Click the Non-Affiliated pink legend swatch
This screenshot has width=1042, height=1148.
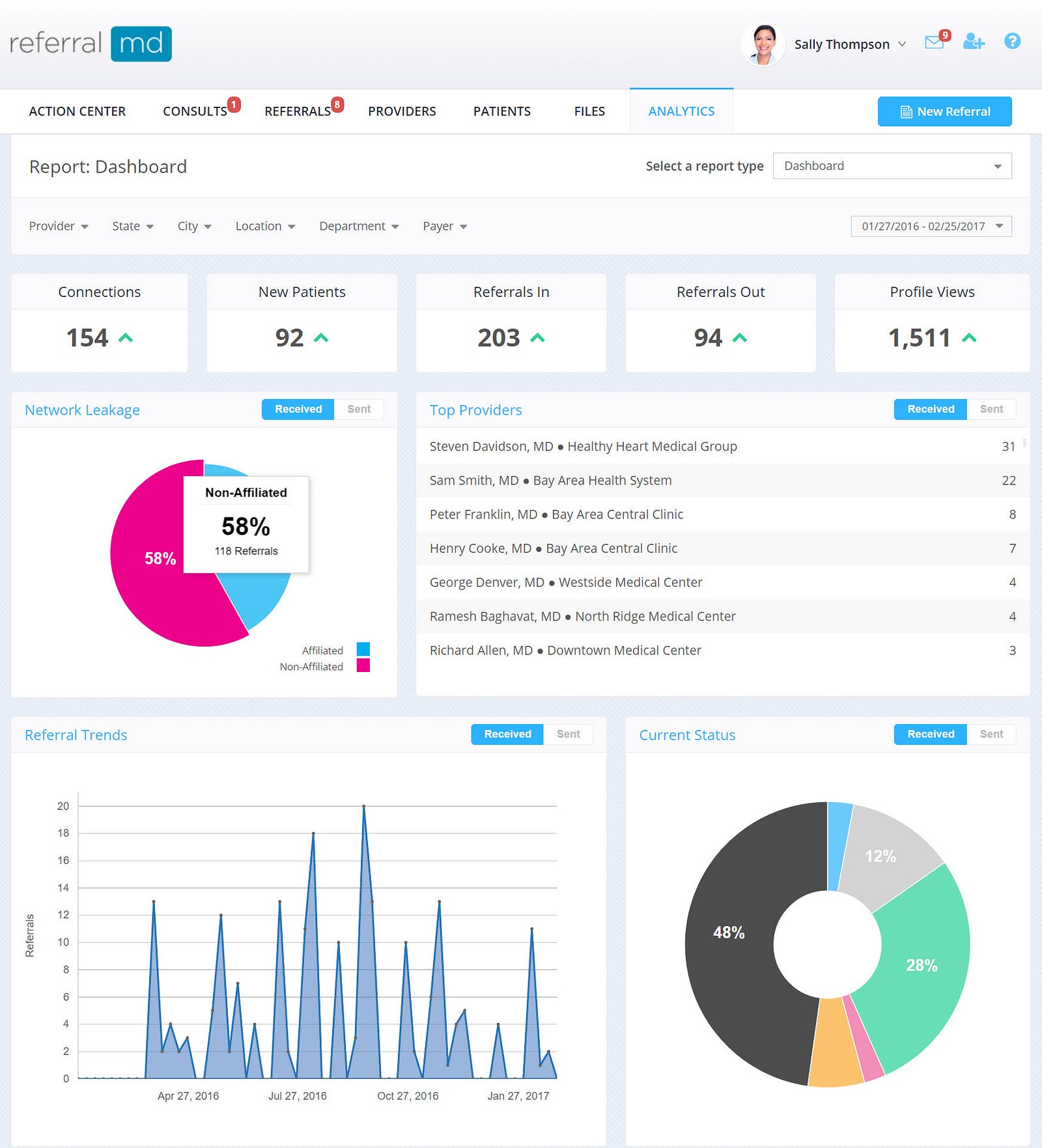[363, 665]
